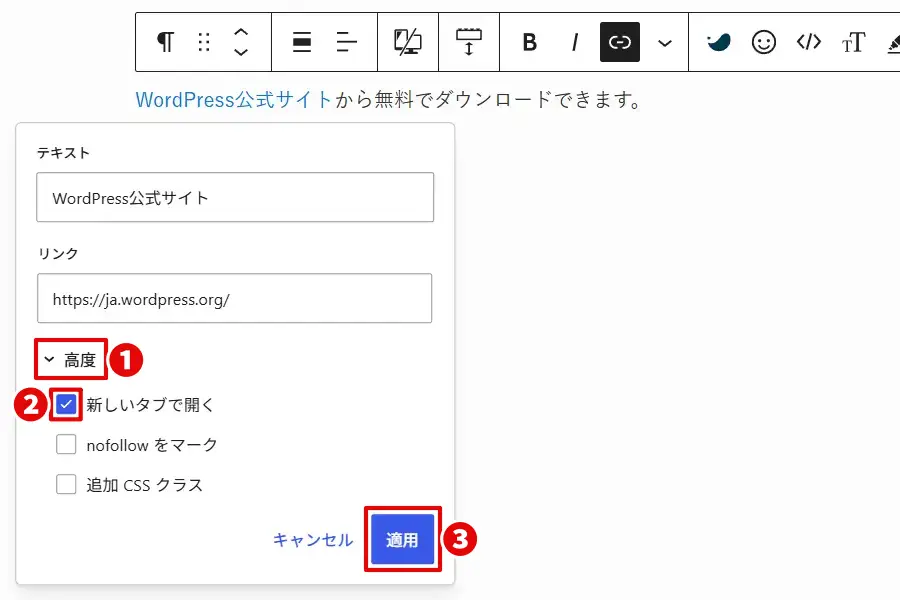
Task: Toggle italic formatting
Action: pos(575,42)
